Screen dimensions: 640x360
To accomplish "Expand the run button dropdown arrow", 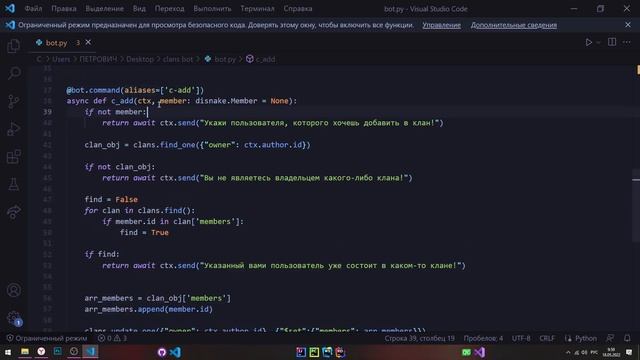I will (x=598, y=42).
